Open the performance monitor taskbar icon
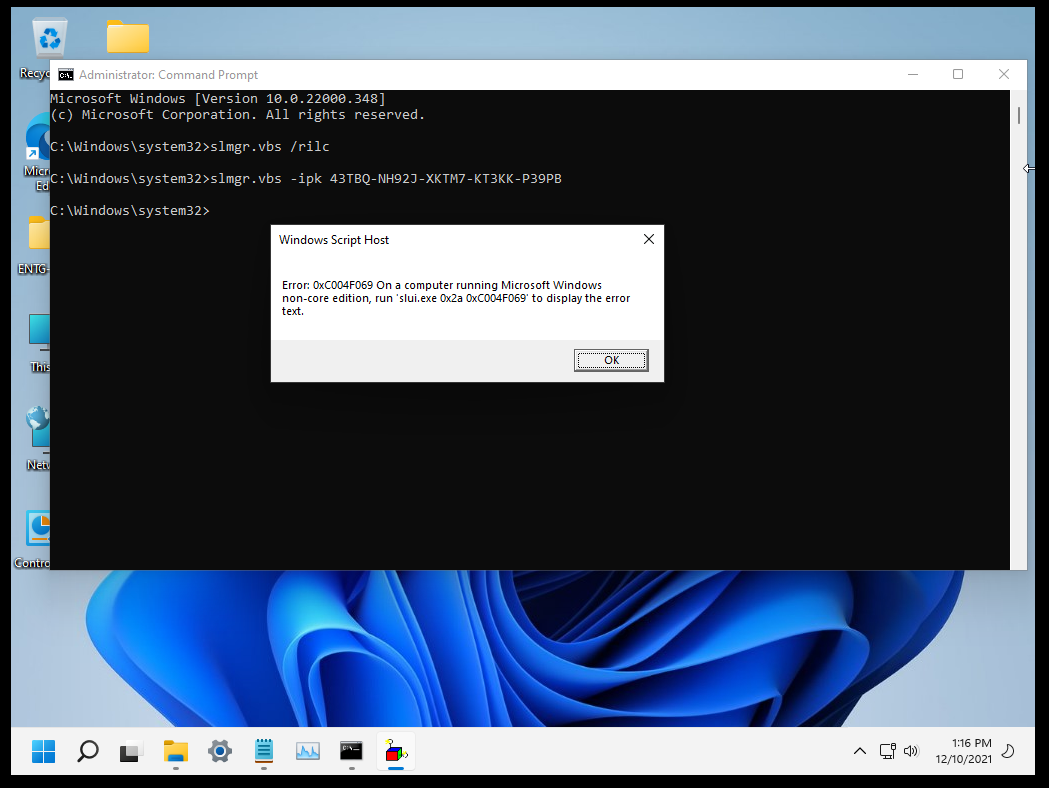 (308, 751)
